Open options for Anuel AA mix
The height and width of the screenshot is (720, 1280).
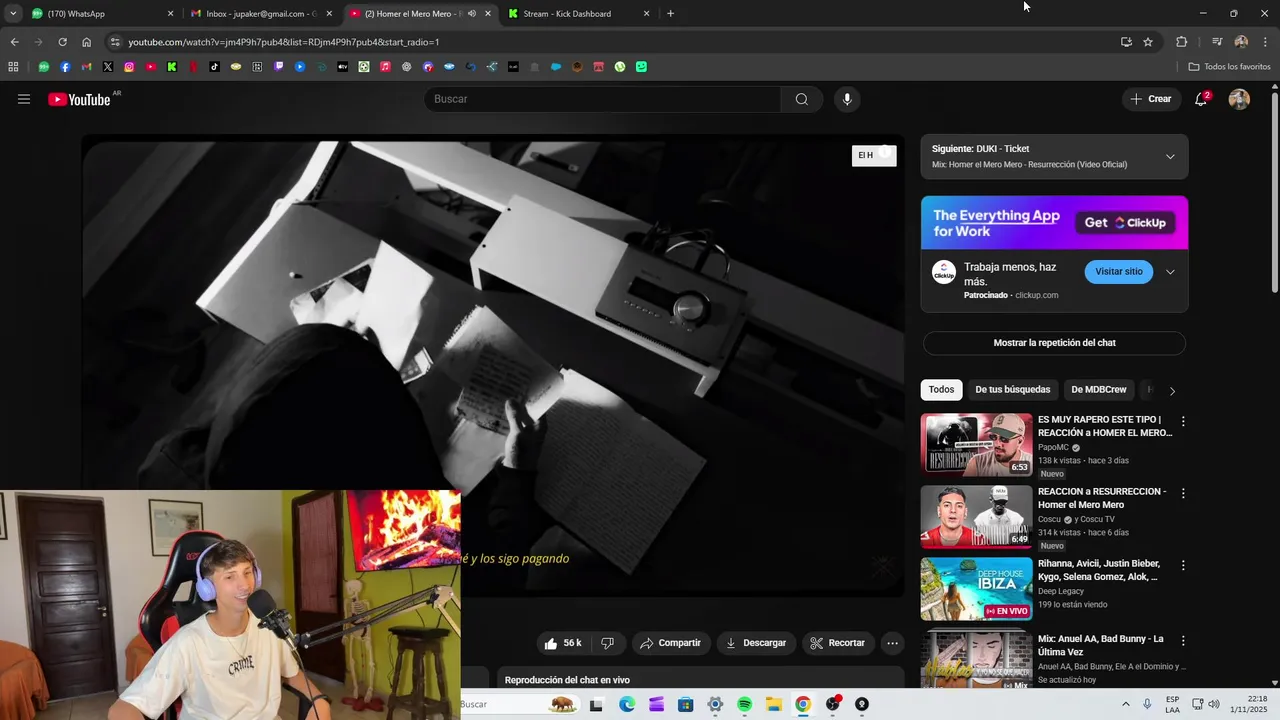(1183, 640)
